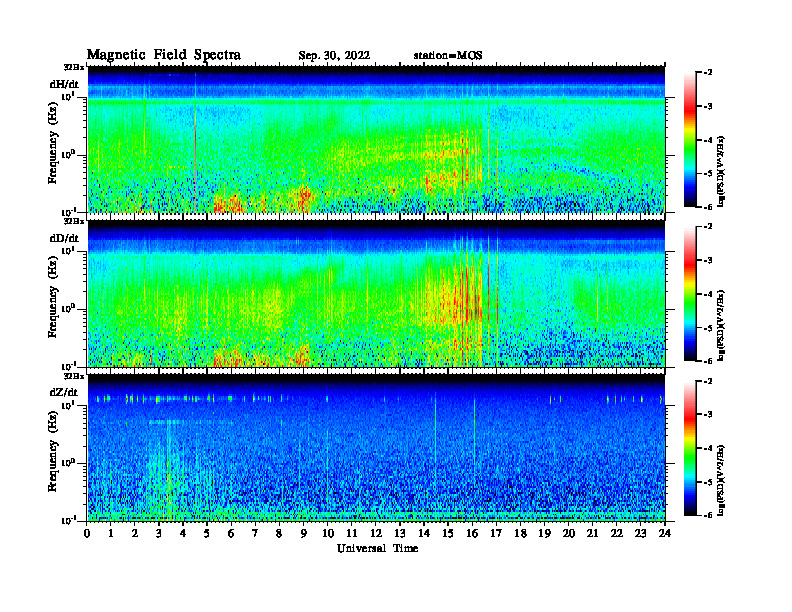Click the dH/dt spectrogram plot area
Screen dimensions: 792x612
pyautogui.click(x=376, y=139)
